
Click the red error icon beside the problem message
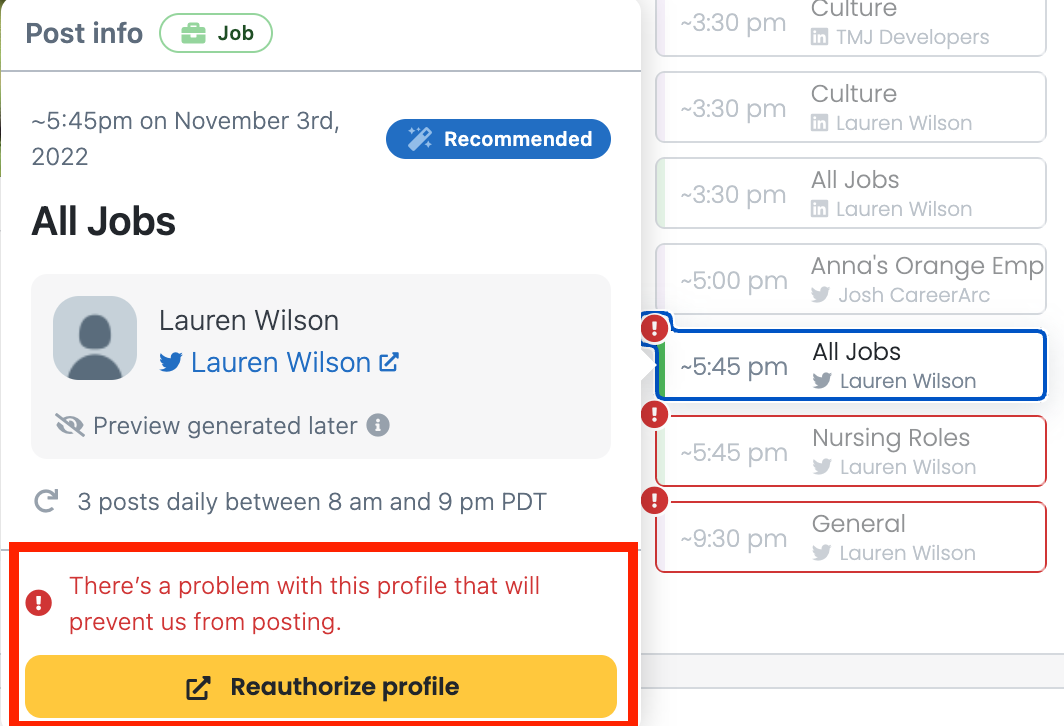coord(39,602)
